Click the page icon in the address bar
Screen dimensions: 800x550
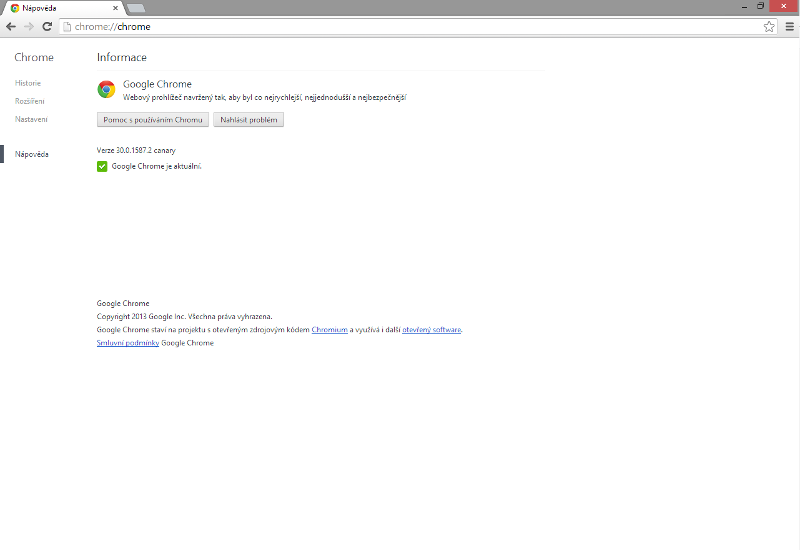(x=67, y=27)
